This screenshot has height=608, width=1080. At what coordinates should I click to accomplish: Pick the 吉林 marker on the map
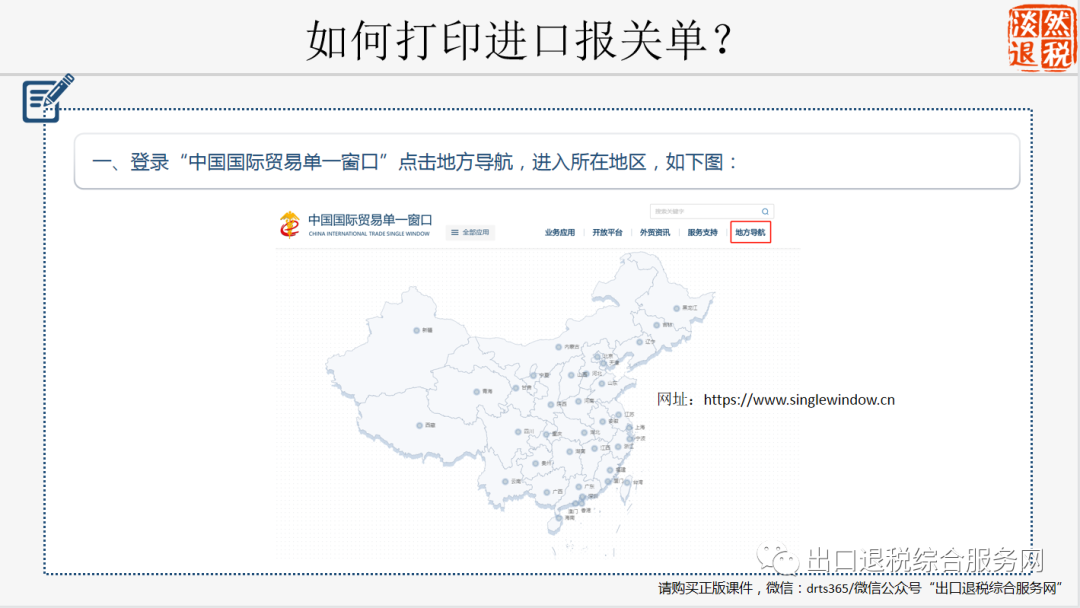click(657, 325)
